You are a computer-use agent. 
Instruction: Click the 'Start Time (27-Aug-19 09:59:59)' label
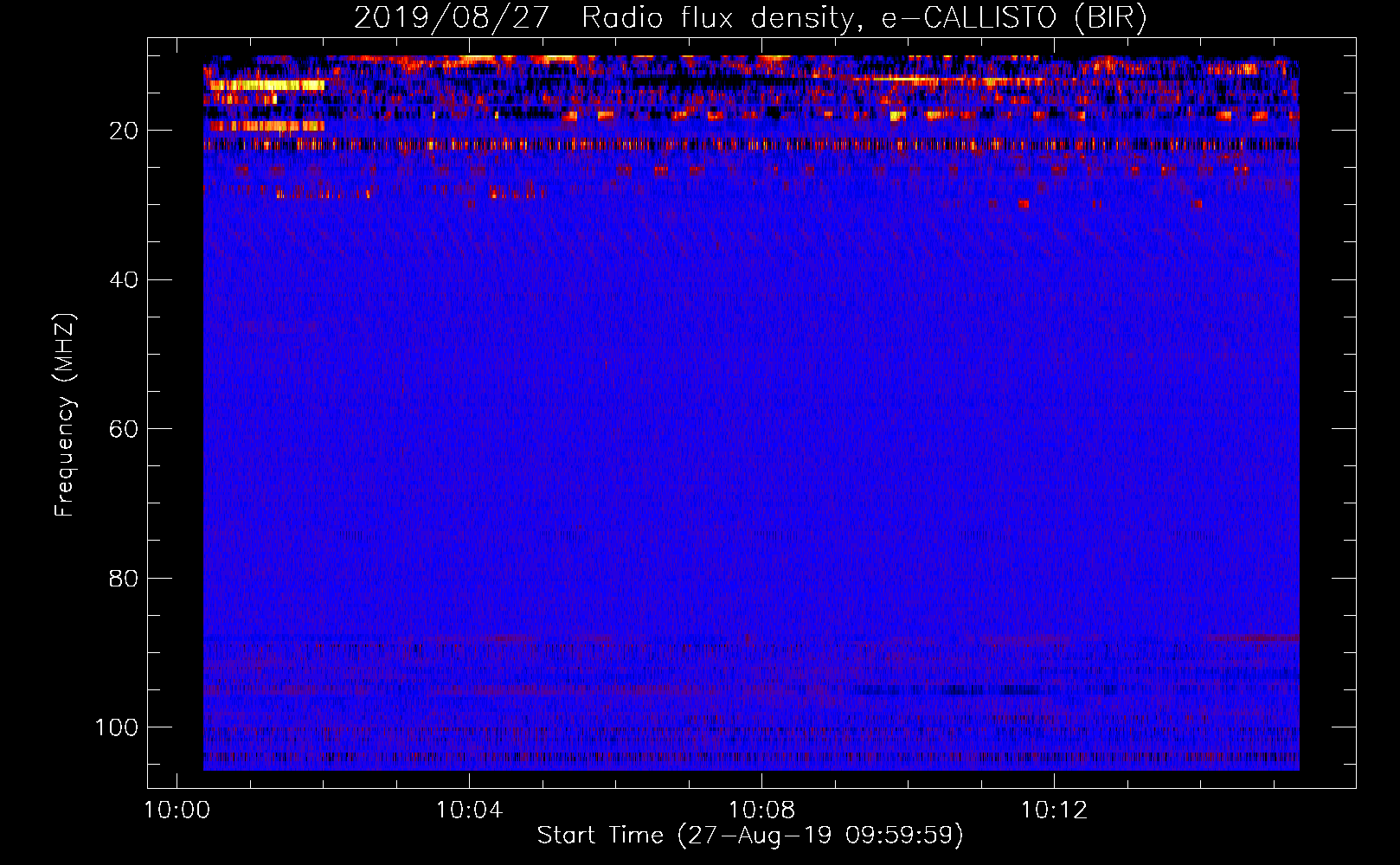[750, 836]
